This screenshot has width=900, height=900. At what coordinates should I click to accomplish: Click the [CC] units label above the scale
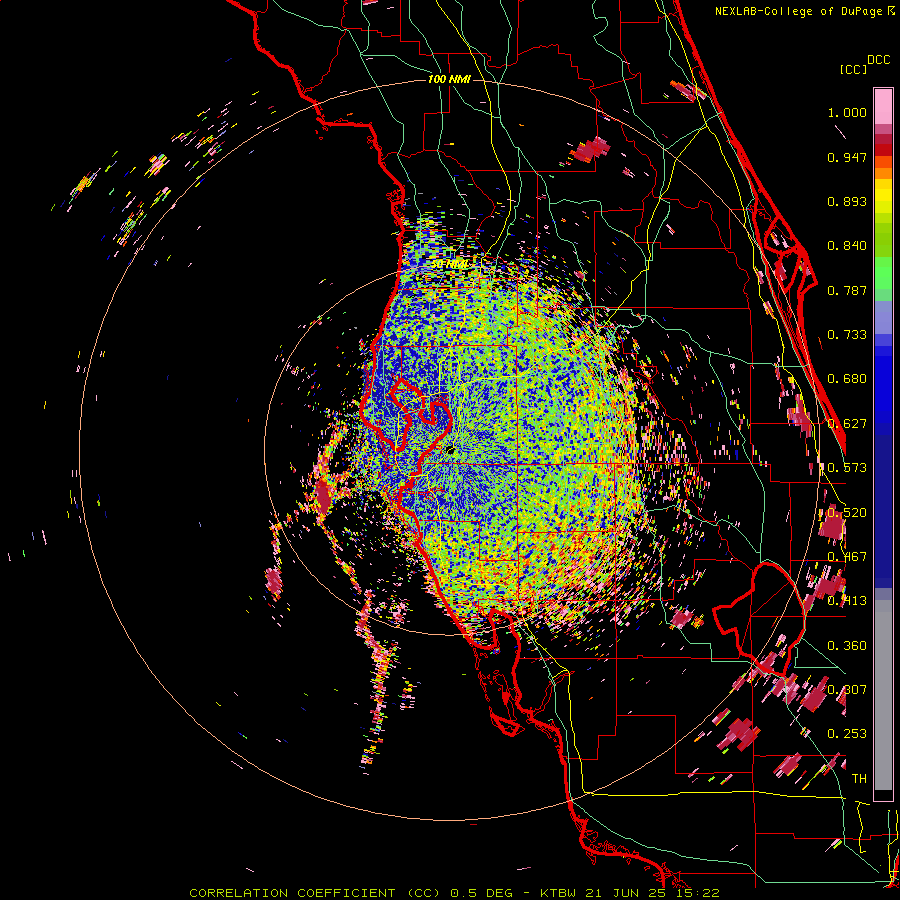click(x=853, y=69)
